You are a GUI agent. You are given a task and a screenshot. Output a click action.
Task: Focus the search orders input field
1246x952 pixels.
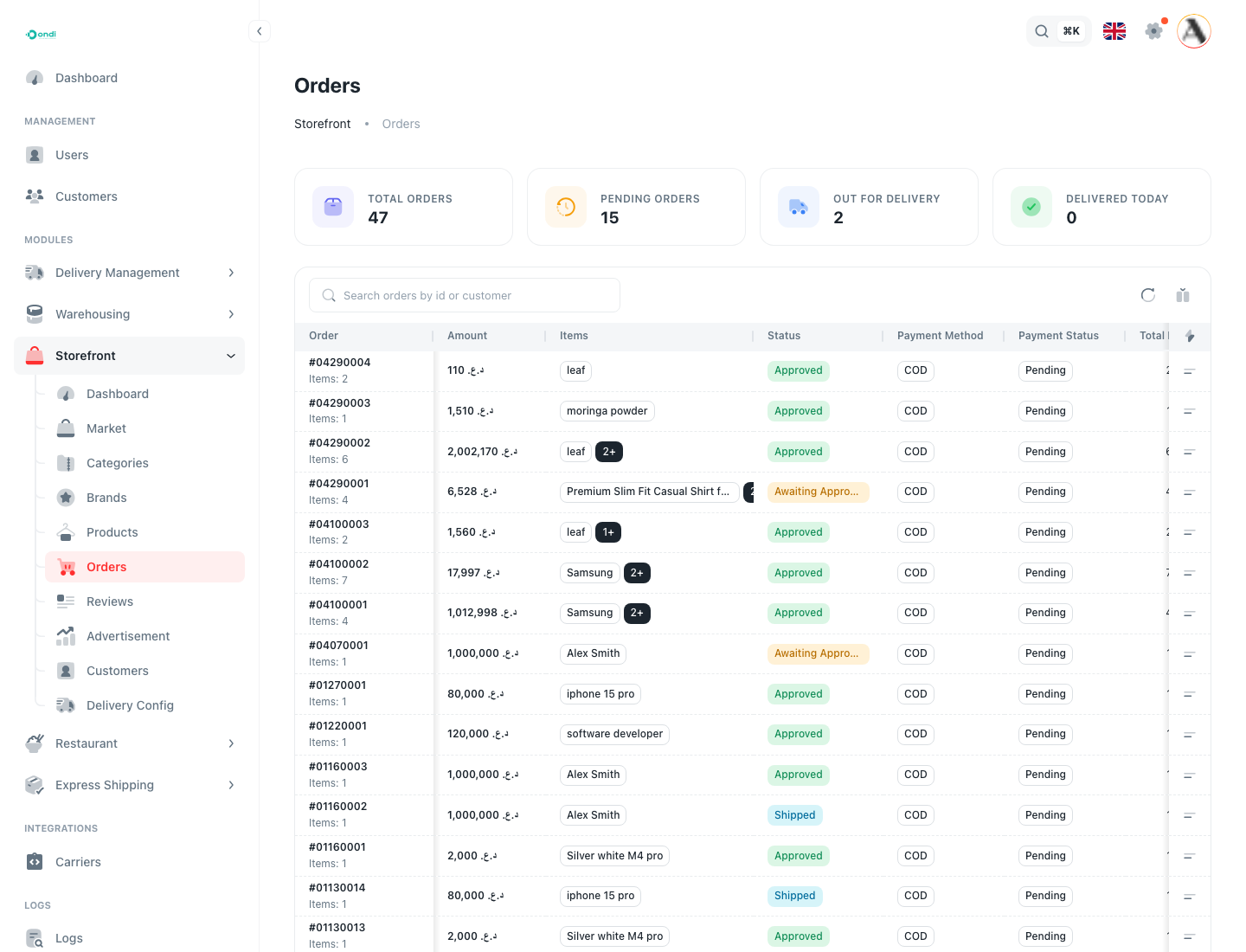click(465, 295)
